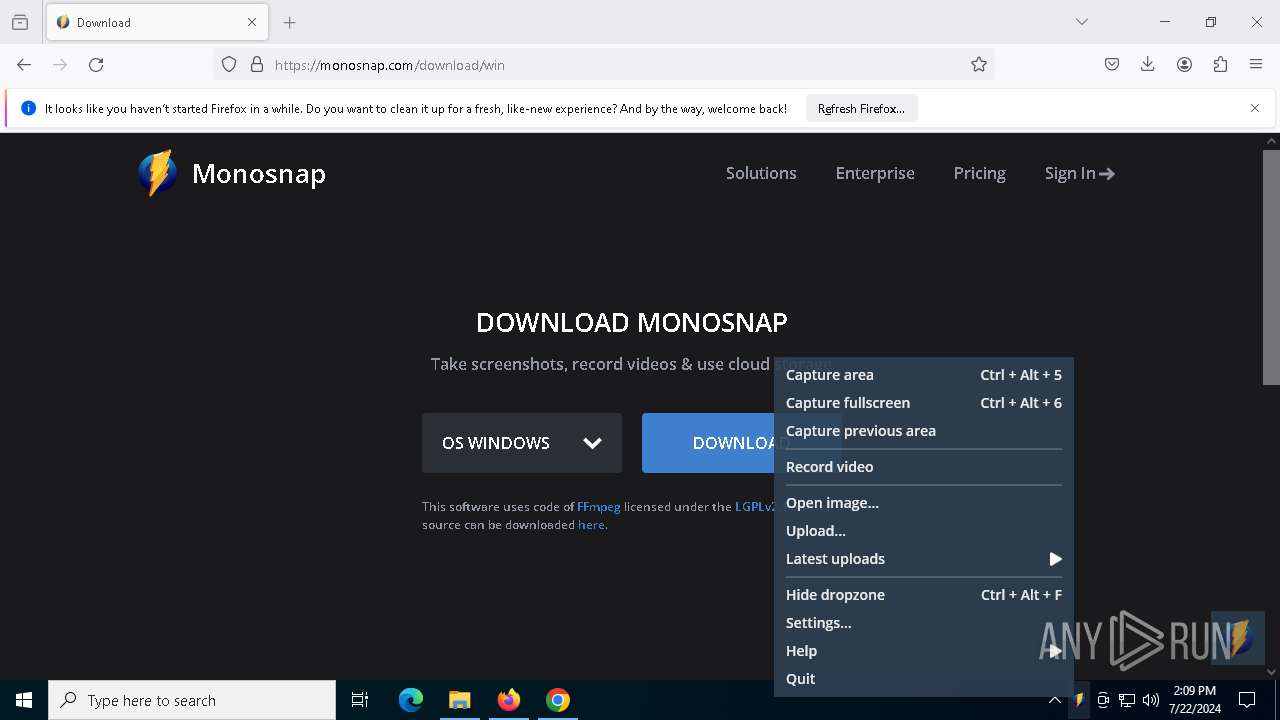The image size is (1280, 720).
Task: Click the Monosnap dropzone floating icon
Action: [1238, 638]
